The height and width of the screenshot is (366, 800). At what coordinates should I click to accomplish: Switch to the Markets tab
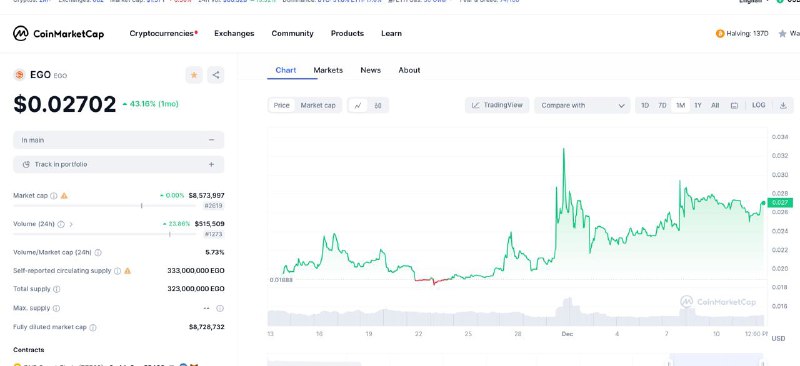[x=328, y=70]
